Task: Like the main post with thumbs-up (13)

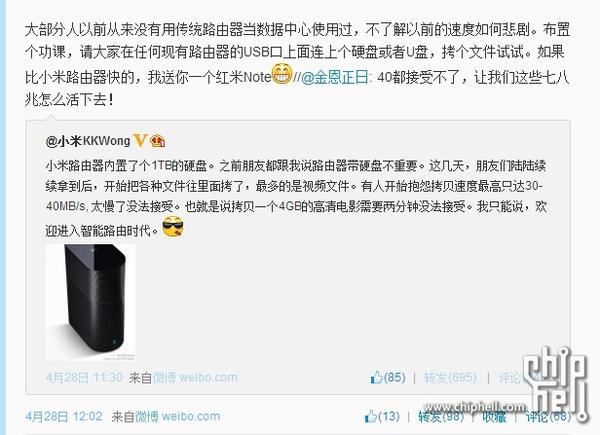Action: (x=382, y=416)
